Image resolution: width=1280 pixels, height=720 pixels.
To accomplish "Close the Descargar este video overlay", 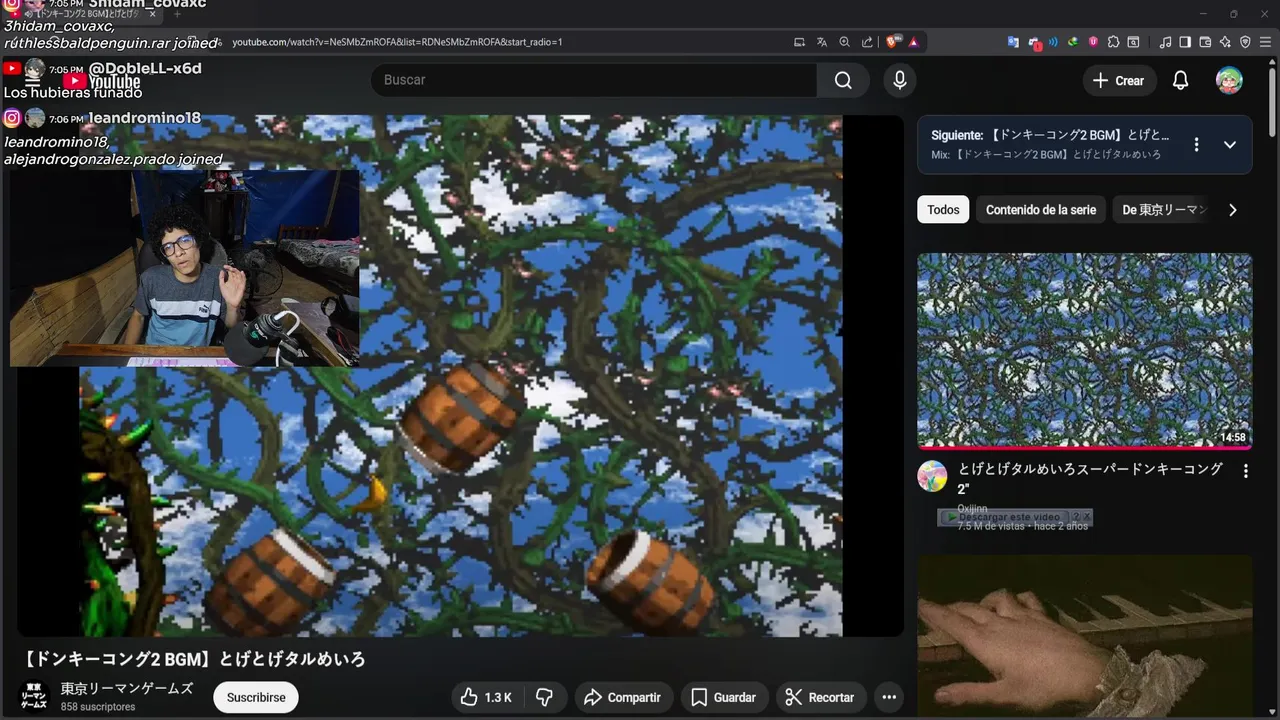I will [x=1087, y=517].
